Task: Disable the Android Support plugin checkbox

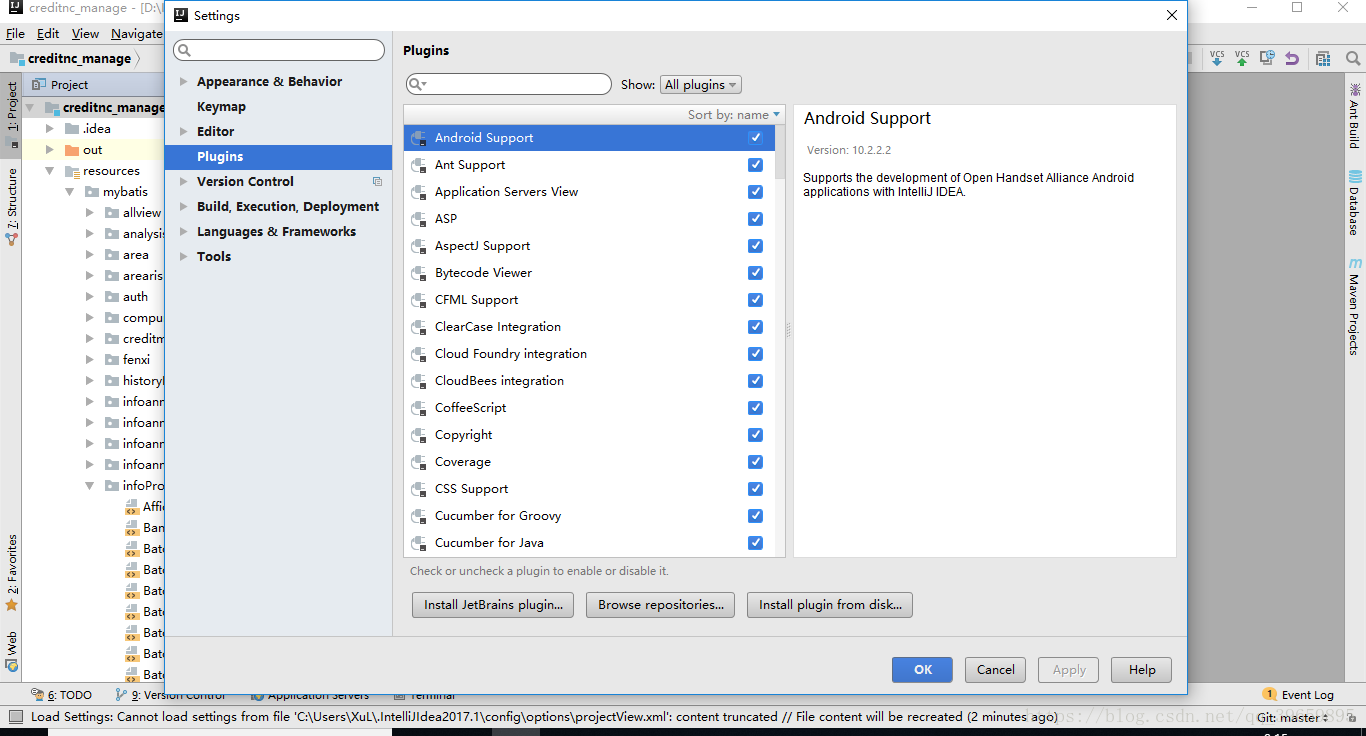Action: click(755, 138)
